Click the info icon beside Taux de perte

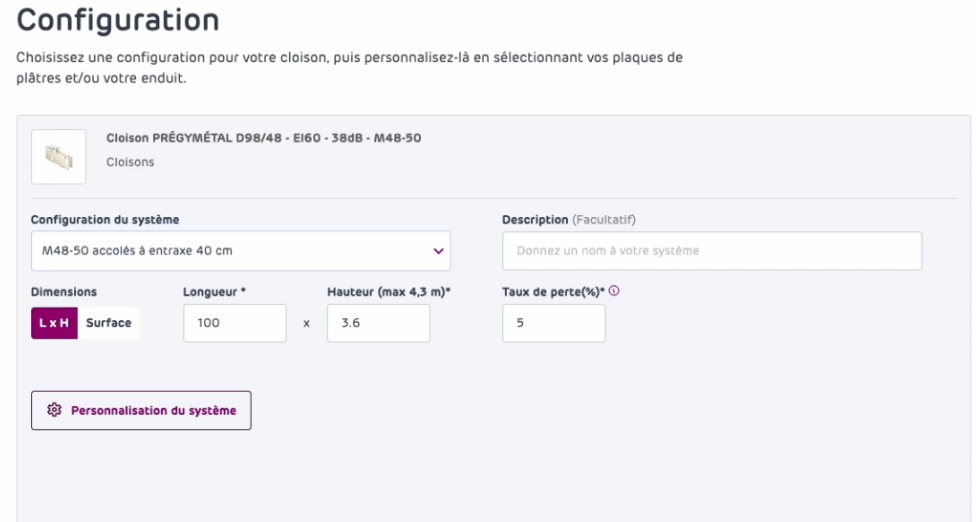pos(612,292)
